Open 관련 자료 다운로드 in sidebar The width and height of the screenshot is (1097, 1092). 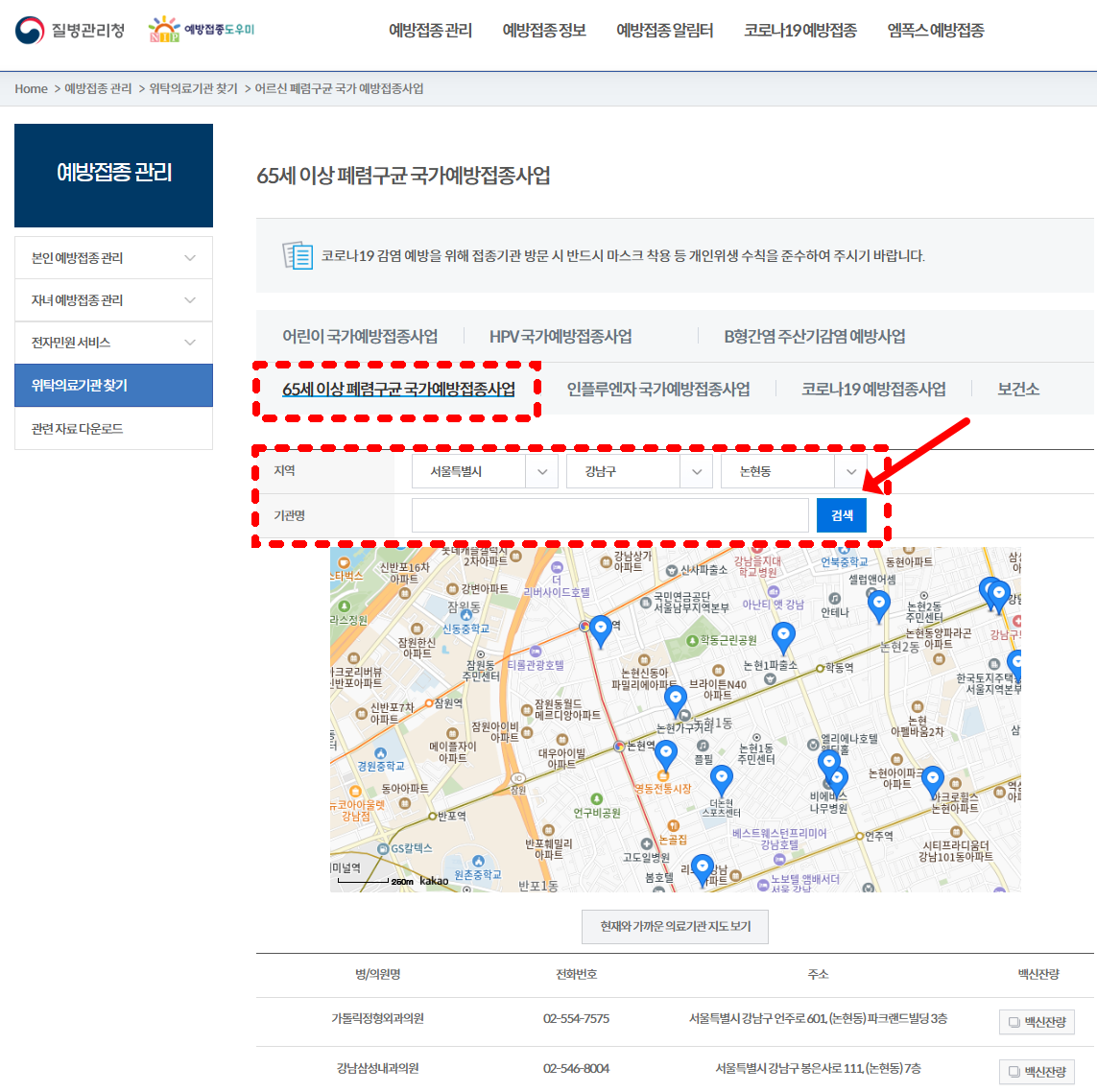click(113, 429)
